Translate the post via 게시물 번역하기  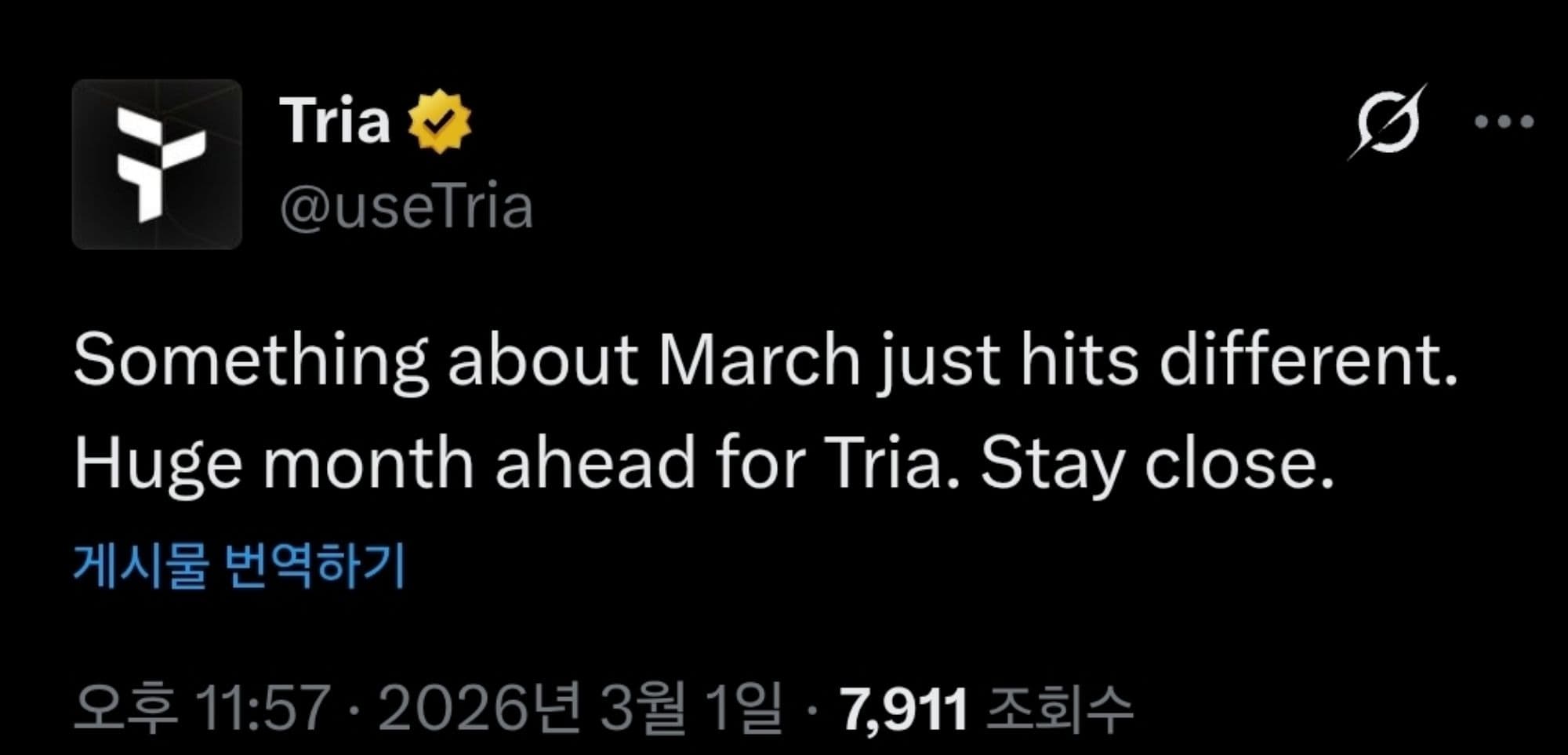pos(239,564)
